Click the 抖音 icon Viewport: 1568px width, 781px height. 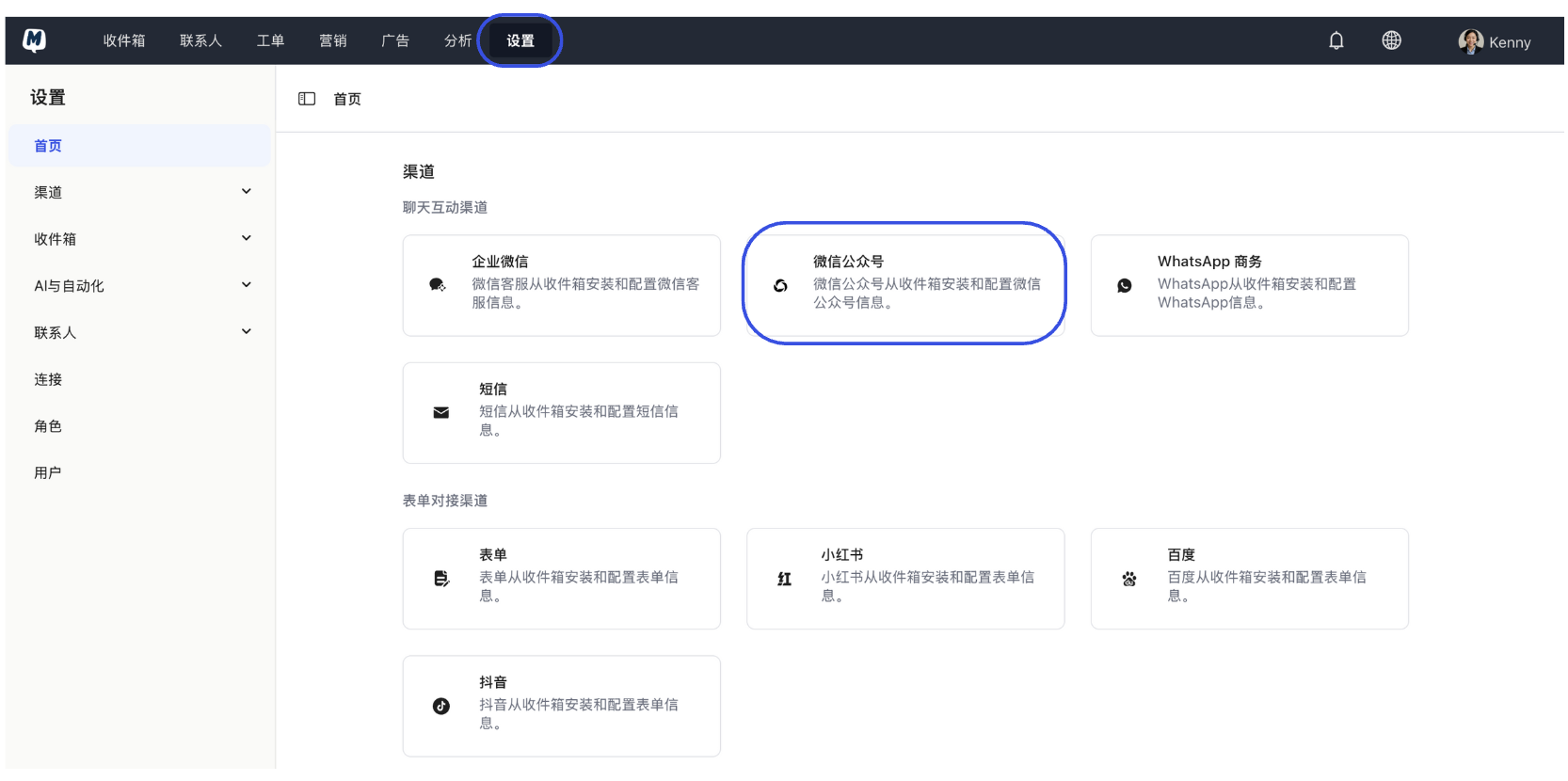[x=440, y=707]
